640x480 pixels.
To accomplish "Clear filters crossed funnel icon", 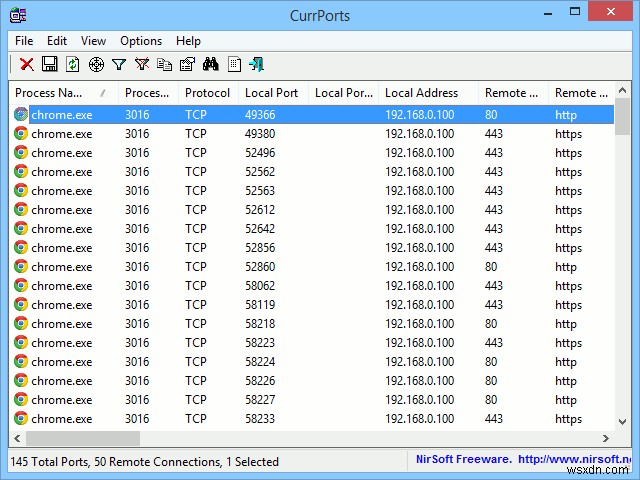I will pyautogui.click(x=142, y=64).
